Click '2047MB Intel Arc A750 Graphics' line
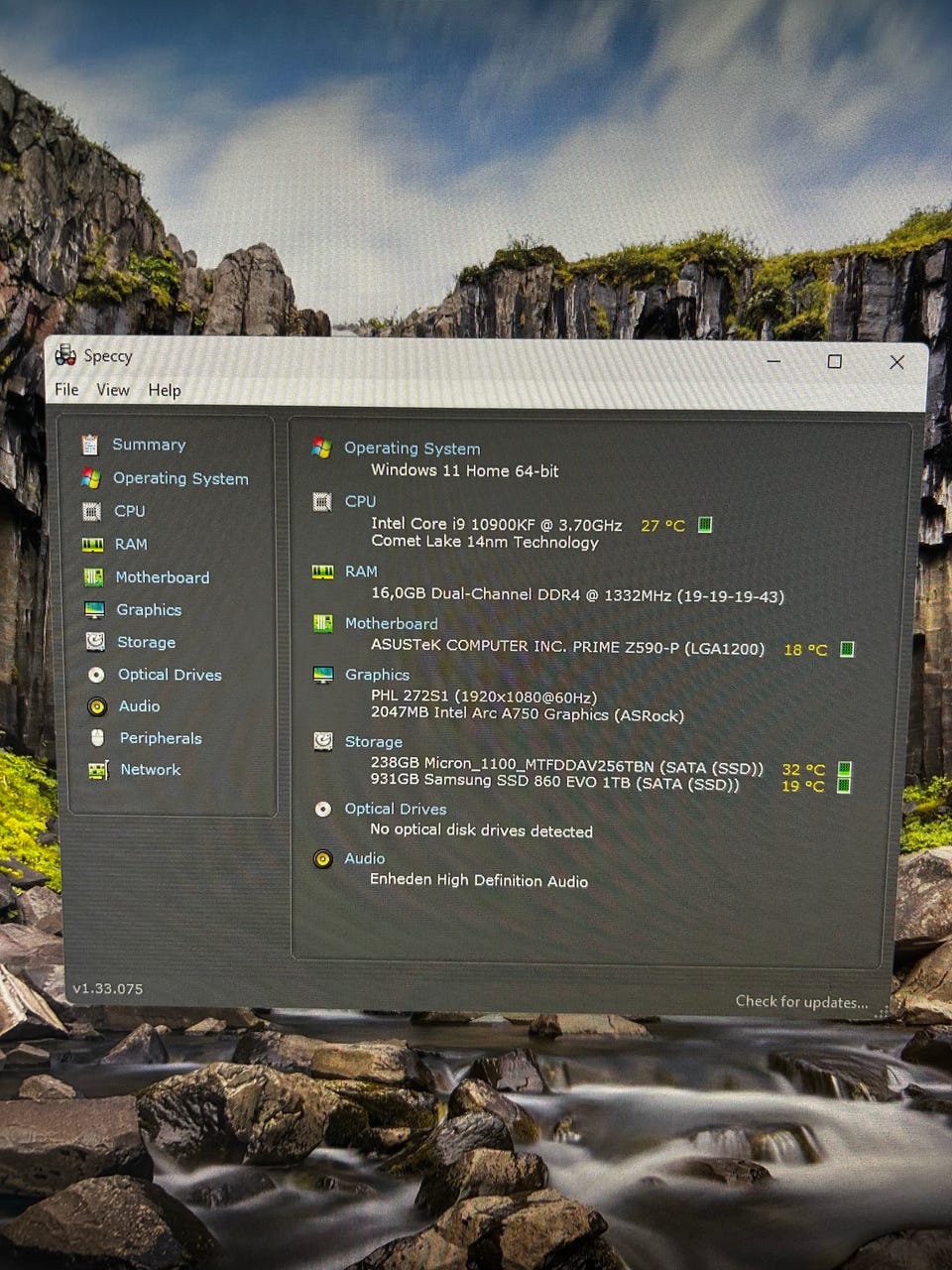The width and height of the screenshot is (952, 1270). pos(527,713)
